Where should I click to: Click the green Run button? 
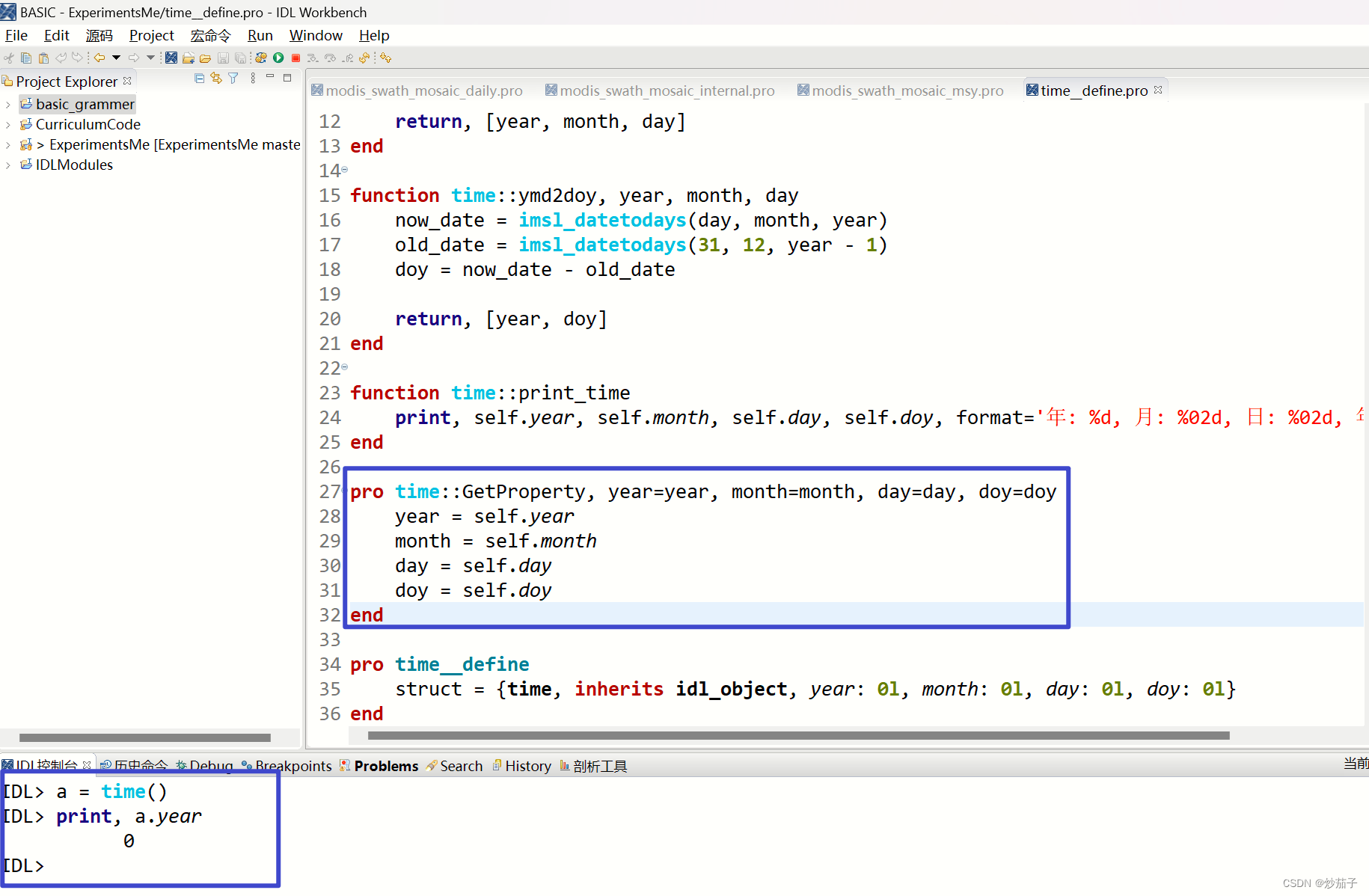[278, 58]
